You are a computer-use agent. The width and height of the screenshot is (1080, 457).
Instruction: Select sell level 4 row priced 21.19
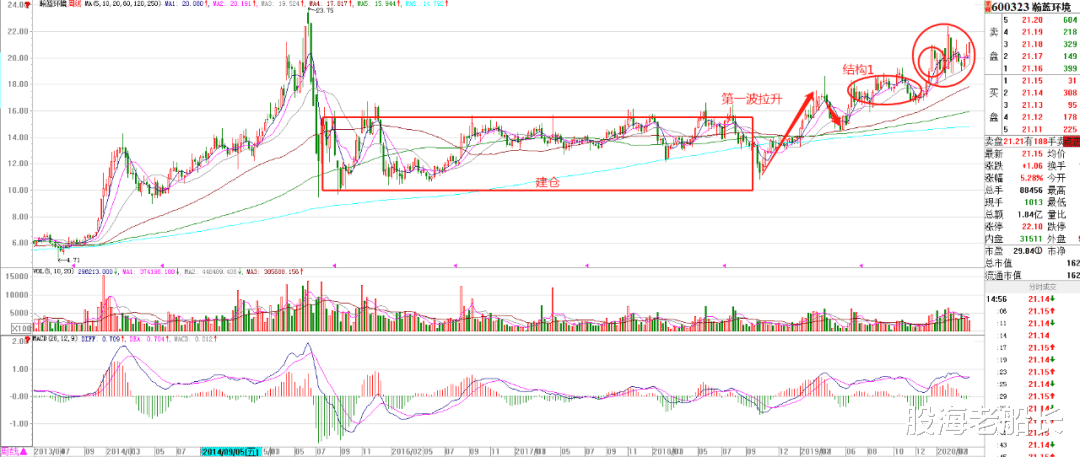pyautogui.click(x=1040, y=32)
